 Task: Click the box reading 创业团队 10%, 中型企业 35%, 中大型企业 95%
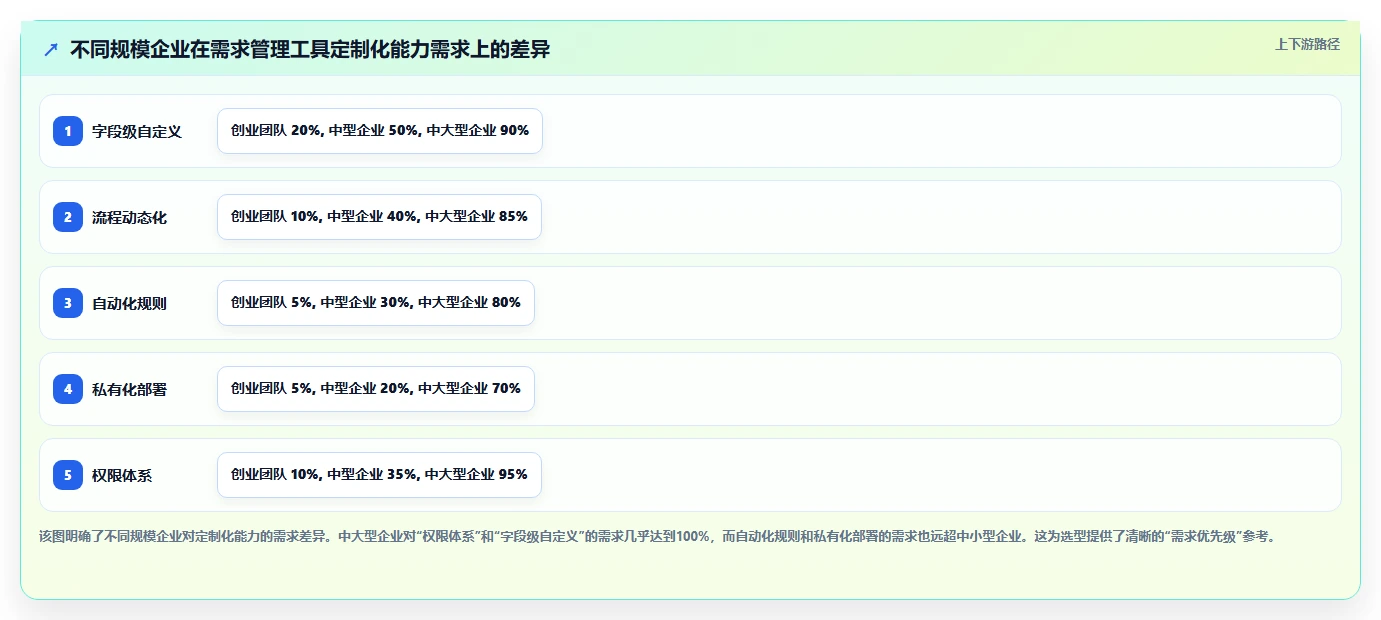pyautogui.click(x=379, y=475)
